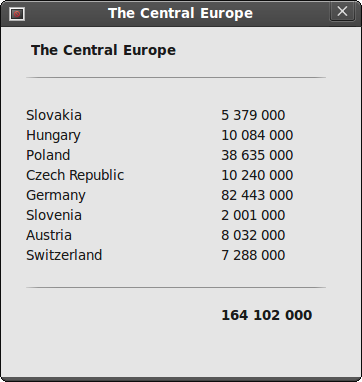
Task: Click Austria's population 8 032 000
Action: tap(253, 235)
